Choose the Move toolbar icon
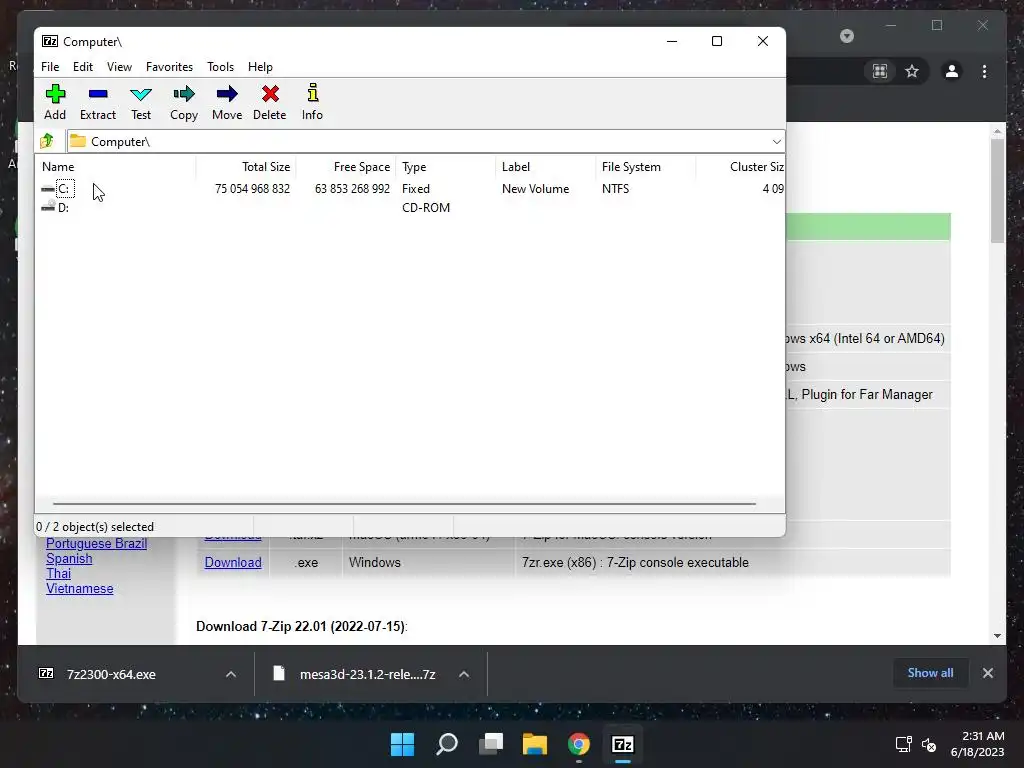The height and width of the screenshot is (768, 1024). point(227,103)
